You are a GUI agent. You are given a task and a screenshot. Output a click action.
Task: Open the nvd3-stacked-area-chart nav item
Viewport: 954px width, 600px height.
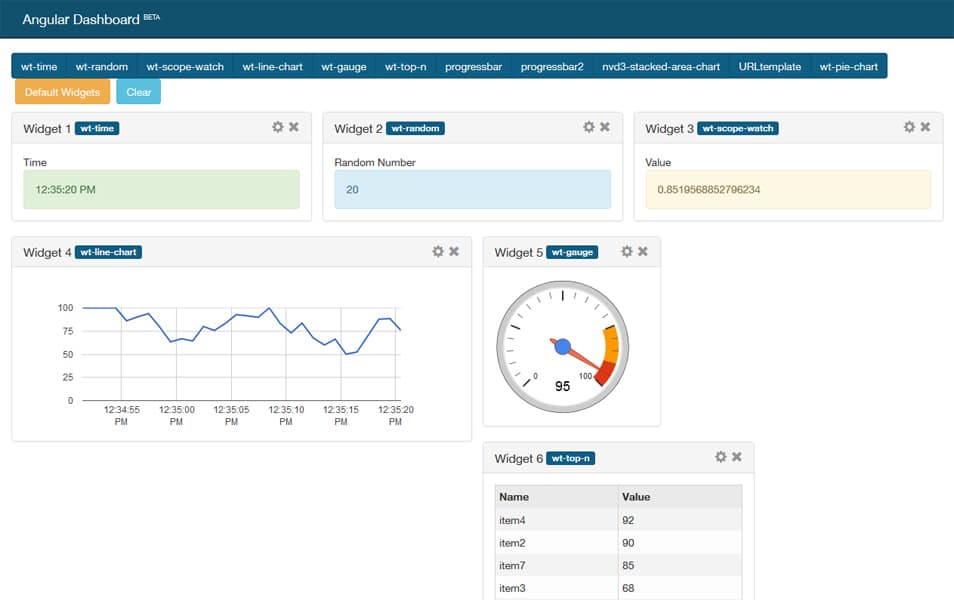[x=661, y=66]
